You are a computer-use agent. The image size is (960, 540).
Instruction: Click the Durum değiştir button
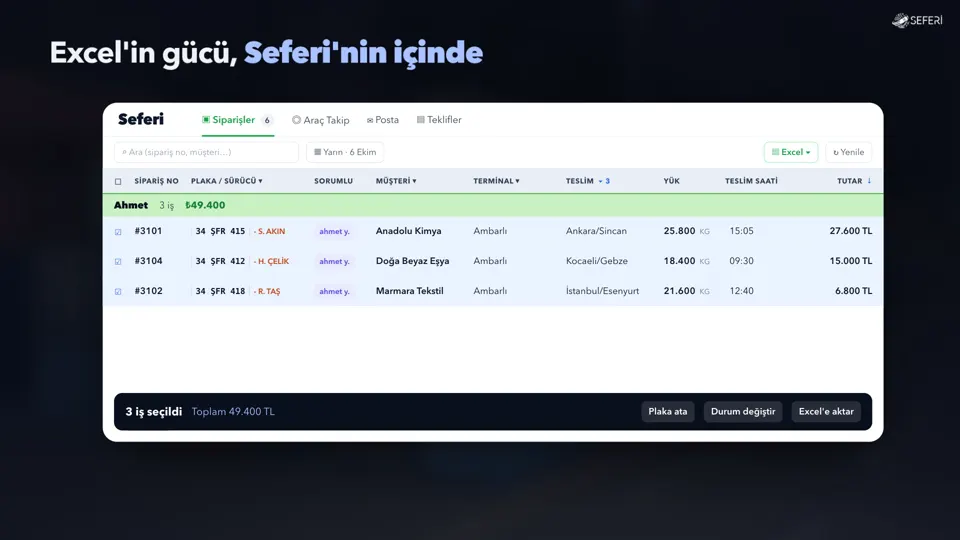pyautogui.click(x=743, y=411)
